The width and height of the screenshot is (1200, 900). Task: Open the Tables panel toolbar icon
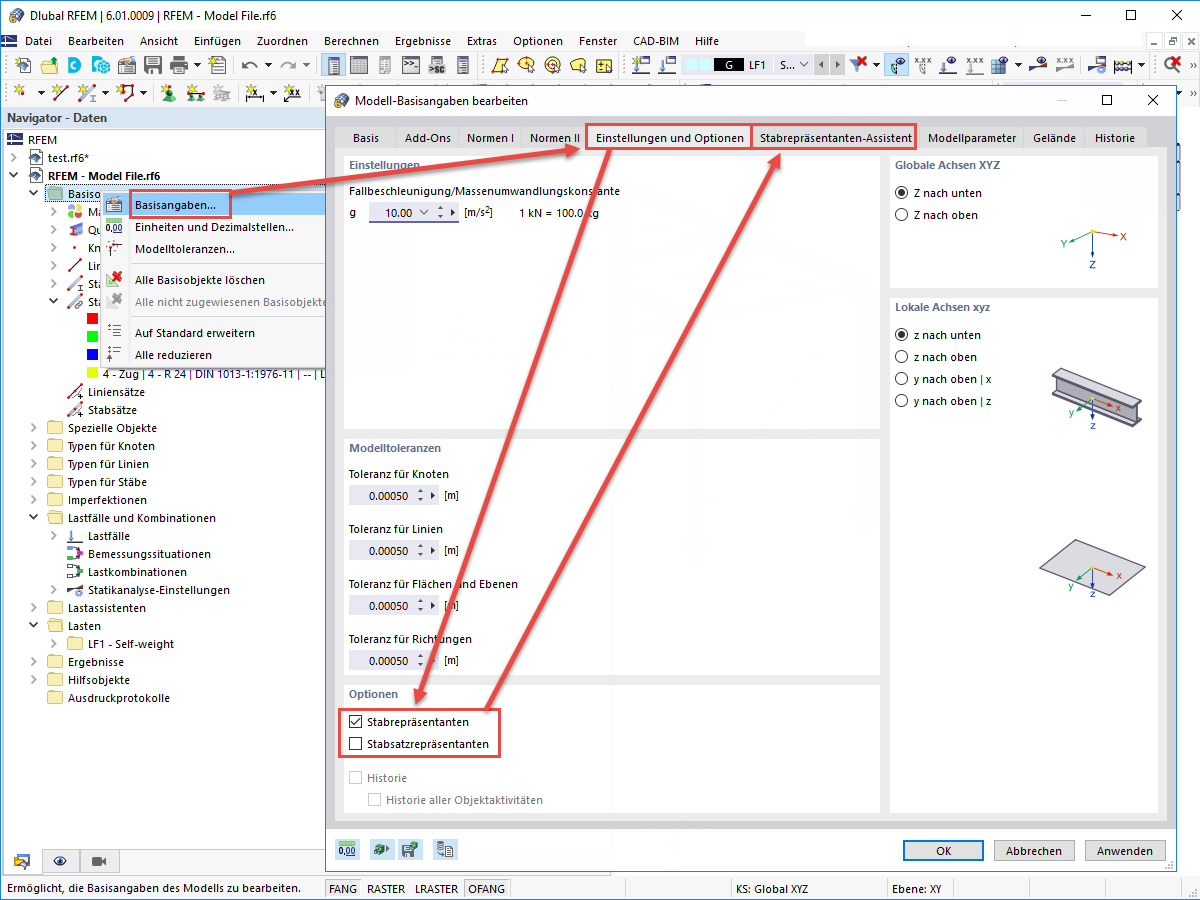[x=359, y=65]
